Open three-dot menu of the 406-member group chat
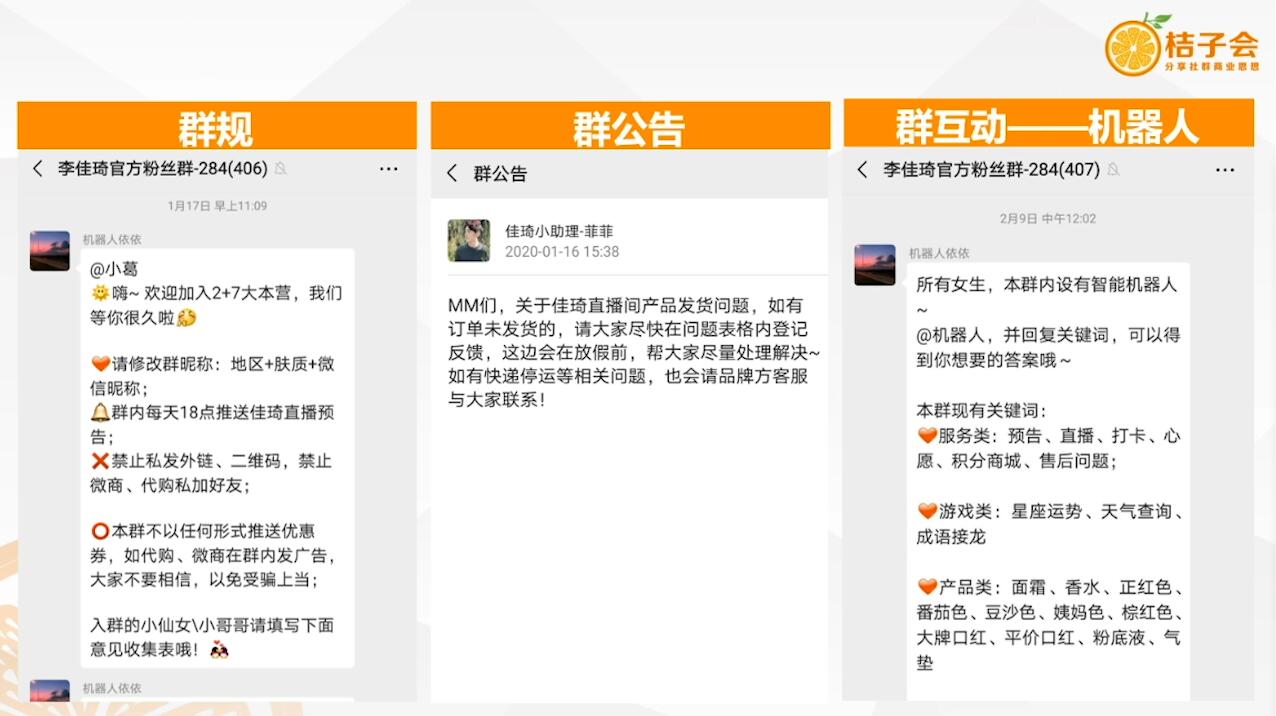This screenshot has height=716, width=1276. [389, 169]
